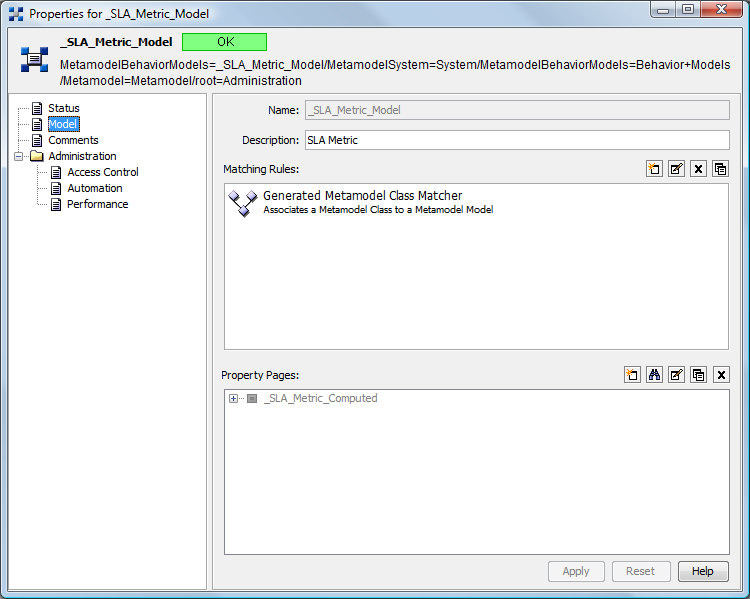
Task: Click the gray square icon beside _SLA_Metric_Computed
Action: [x=252, y=398]
